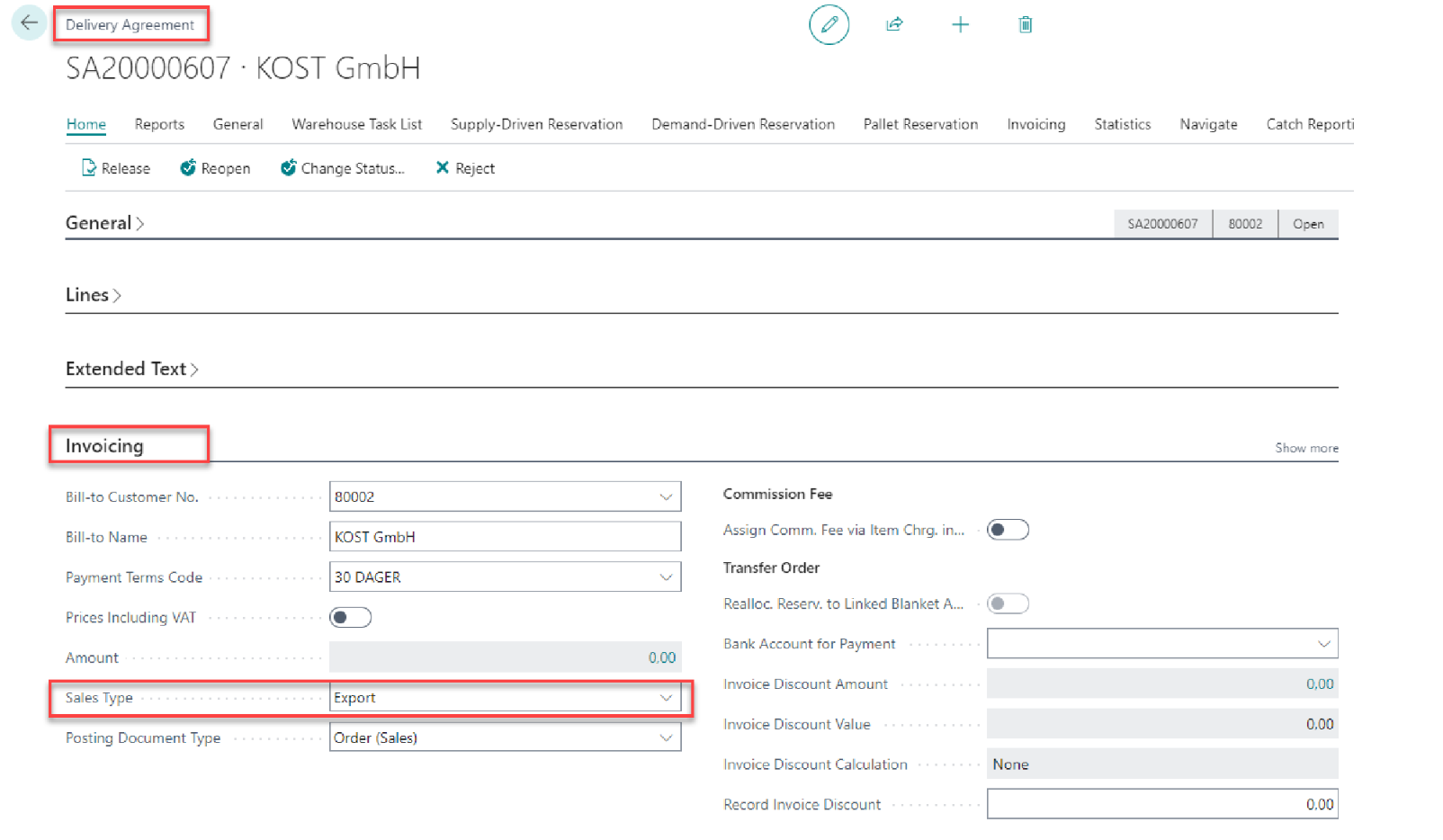Toggle Realloc. Reserv. to Linked Blanket switch
The width and height of the screenshot is (1443, 840).
click(1007, 604)
